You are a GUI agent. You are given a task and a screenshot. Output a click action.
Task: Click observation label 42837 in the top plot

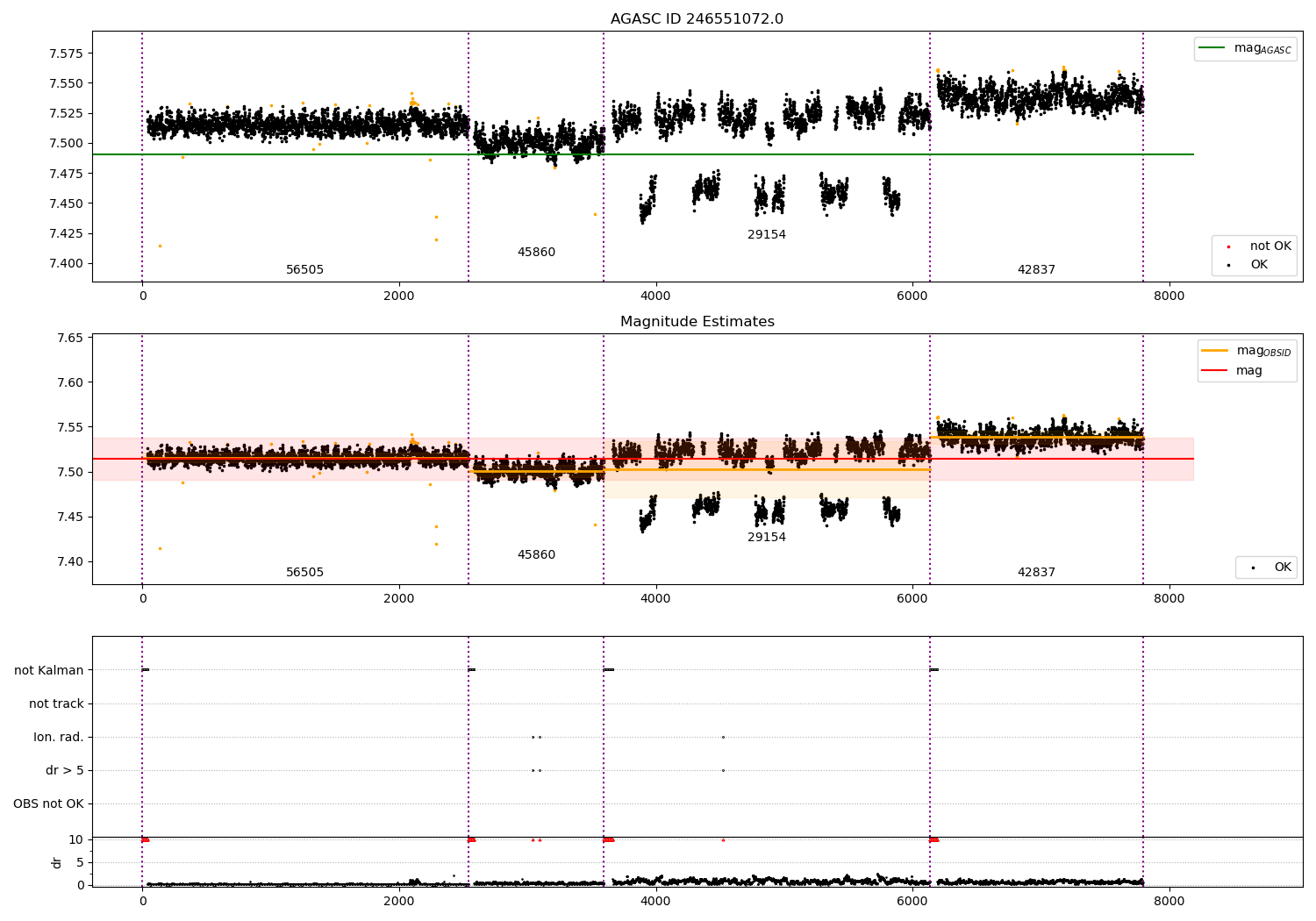[1036, 270]
